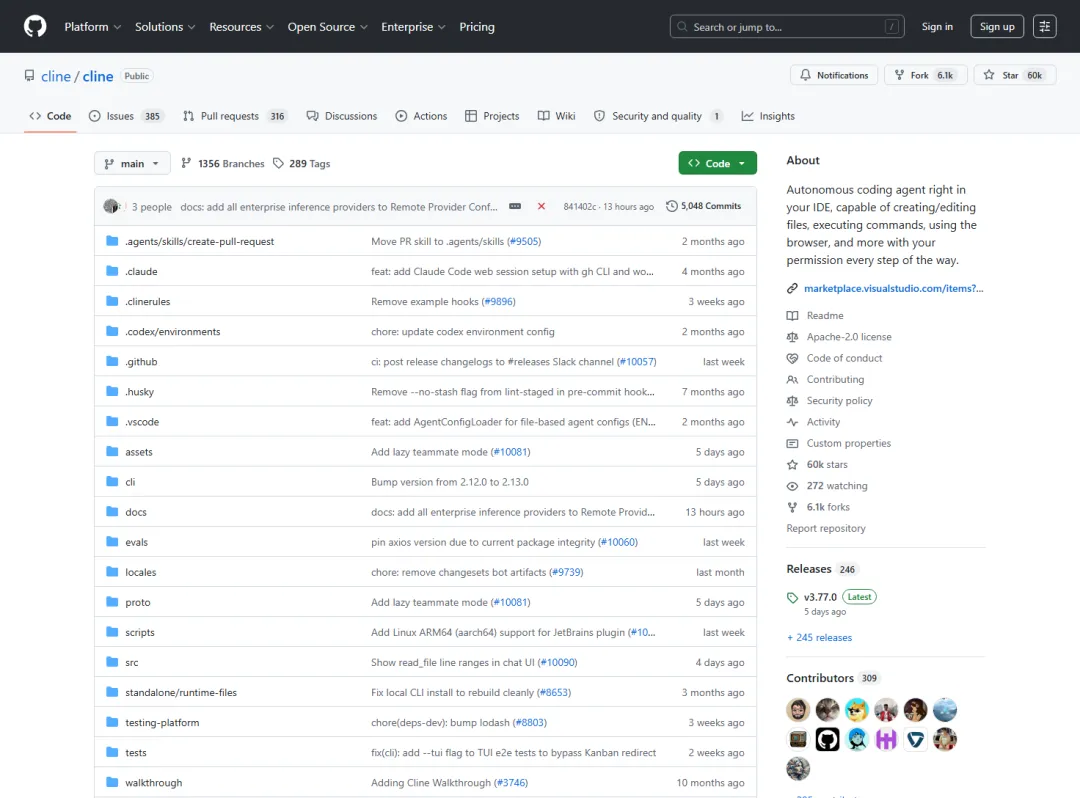This screenshot has height=798, width=1080.
Task: Switch to the Projects tab
Action: click(492, 116)
